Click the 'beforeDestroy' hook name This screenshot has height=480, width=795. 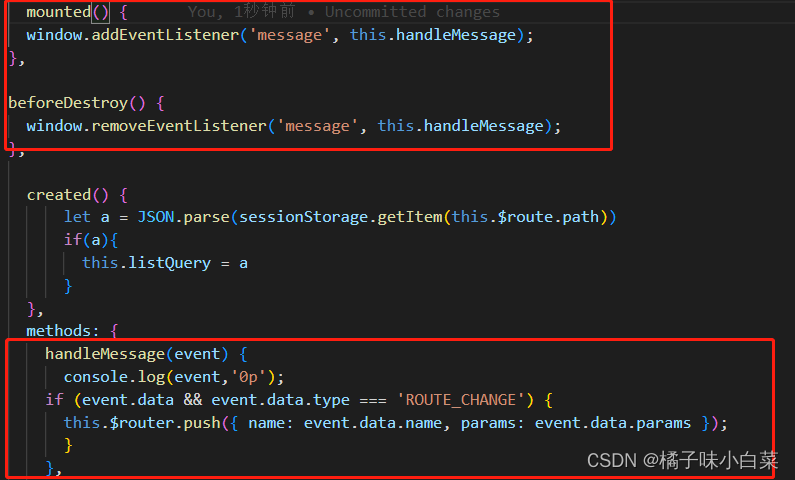68,103
